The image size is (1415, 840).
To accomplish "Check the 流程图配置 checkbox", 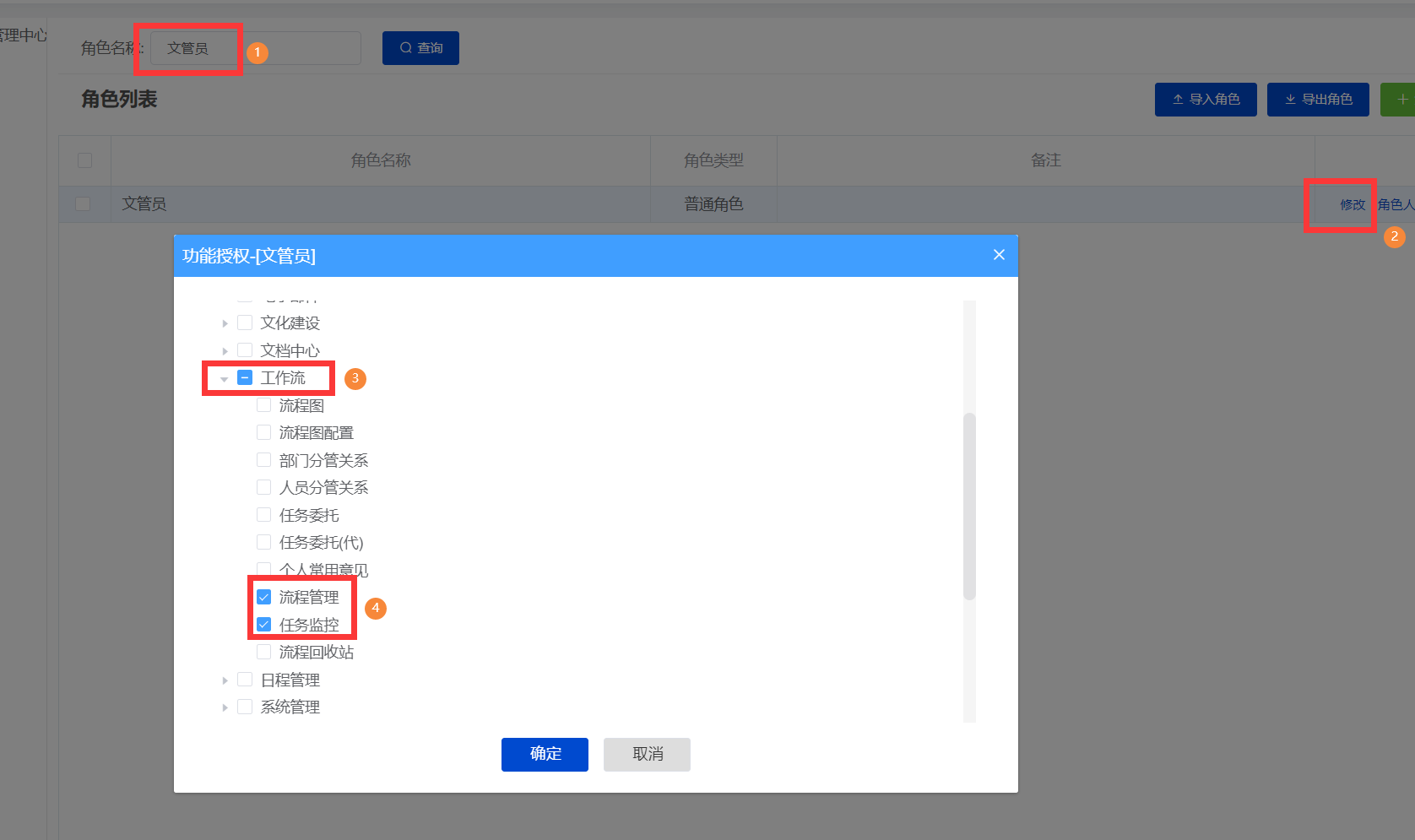I will 264,432.
